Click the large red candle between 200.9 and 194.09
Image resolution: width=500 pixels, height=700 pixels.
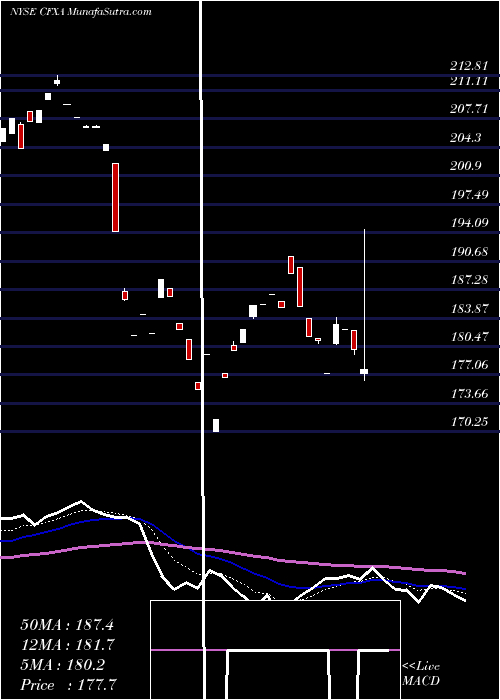tap(115, 197)
